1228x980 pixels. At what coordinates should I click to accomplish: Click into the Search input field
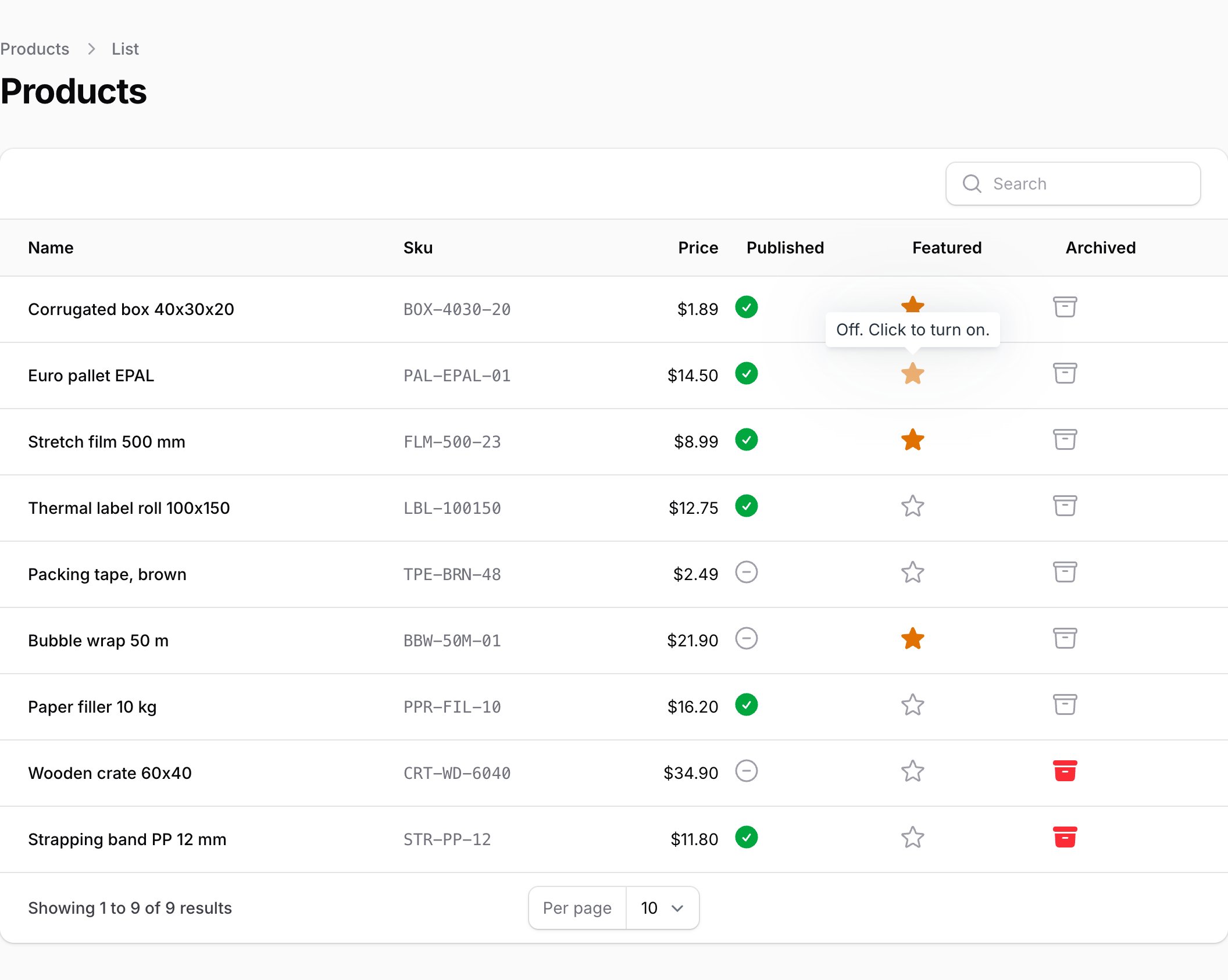1073,184
